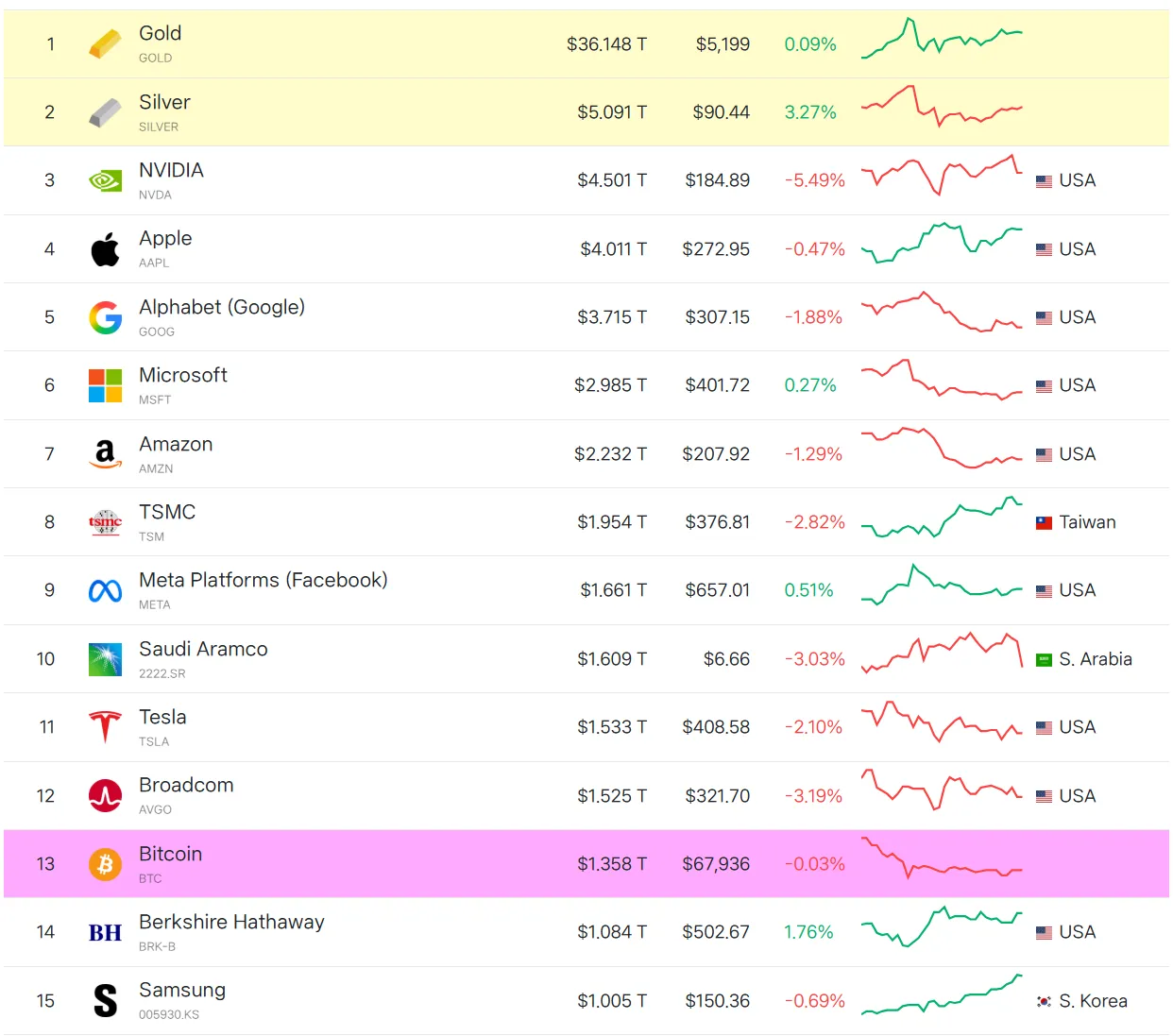Click the Meta Platforms logo
Screen dimensions: 1173x1036
pyautogui.click(x=105, y=591)
